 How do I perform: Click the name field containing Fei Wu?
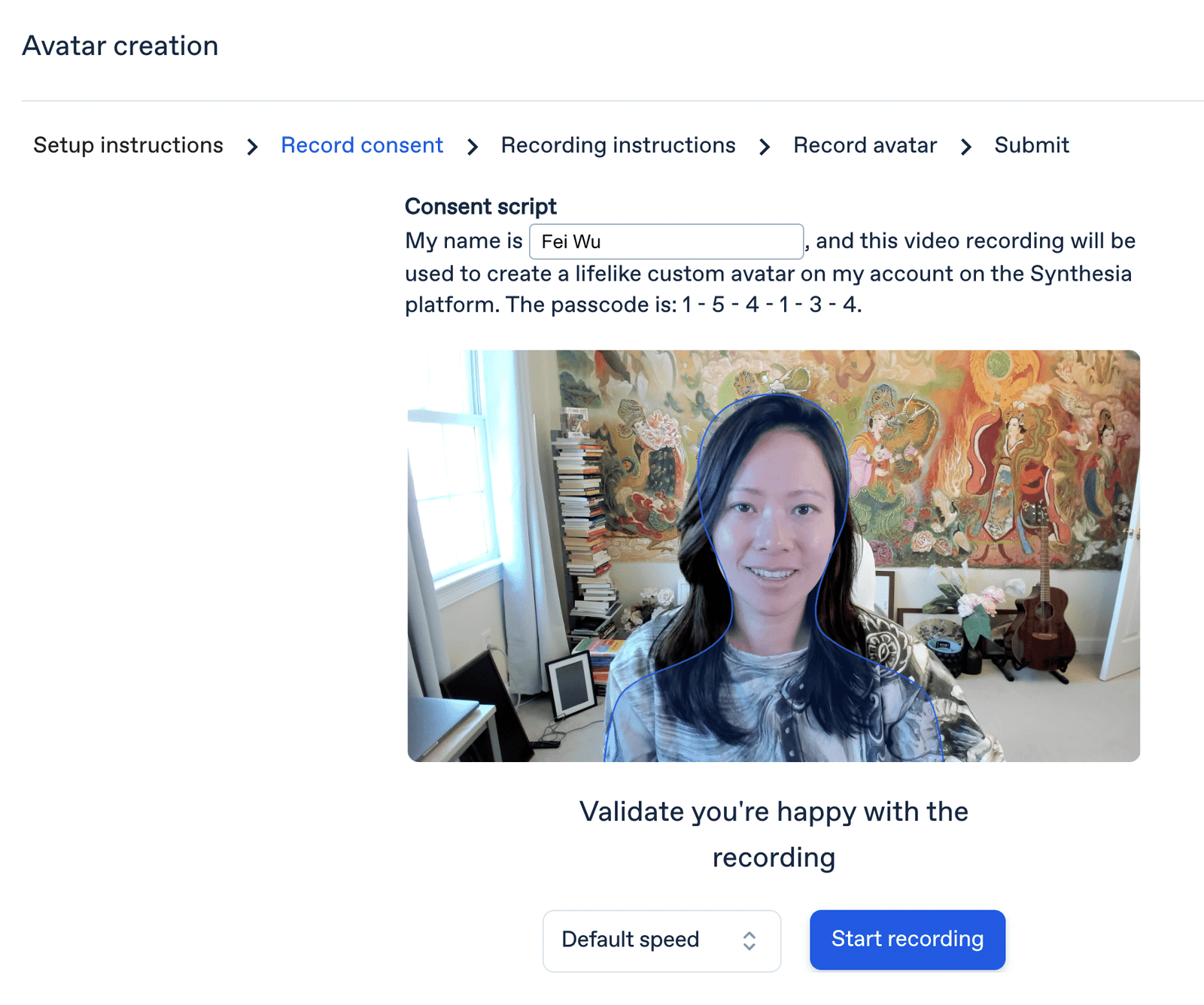pyautogui.click(x=666, y=241)
